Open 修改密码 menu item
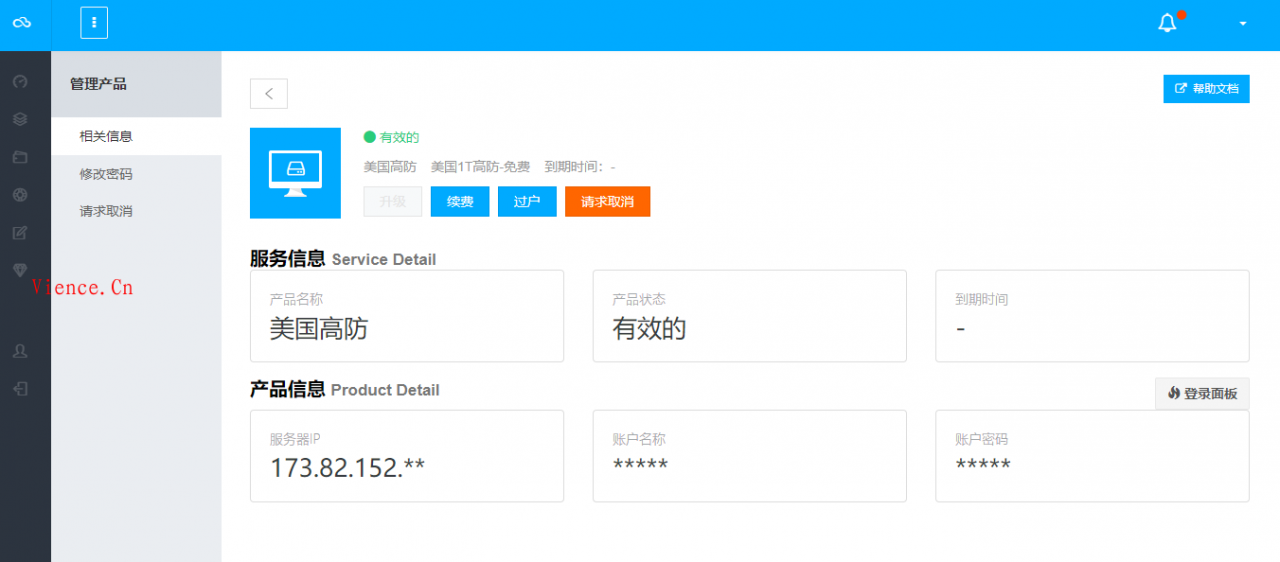This screenshot has width=1280, height=562. point(106,174)
